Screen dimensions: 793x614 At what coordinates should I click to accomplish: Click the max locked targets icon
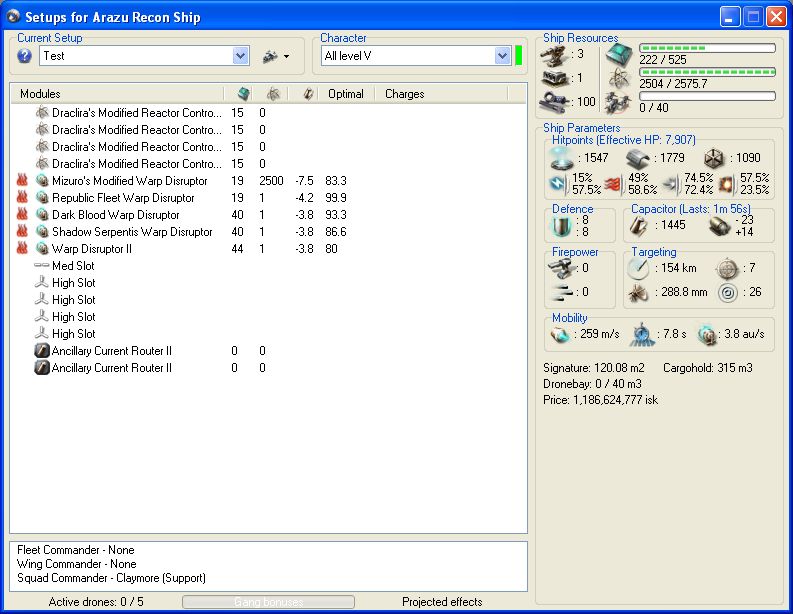tap(727, 268)
